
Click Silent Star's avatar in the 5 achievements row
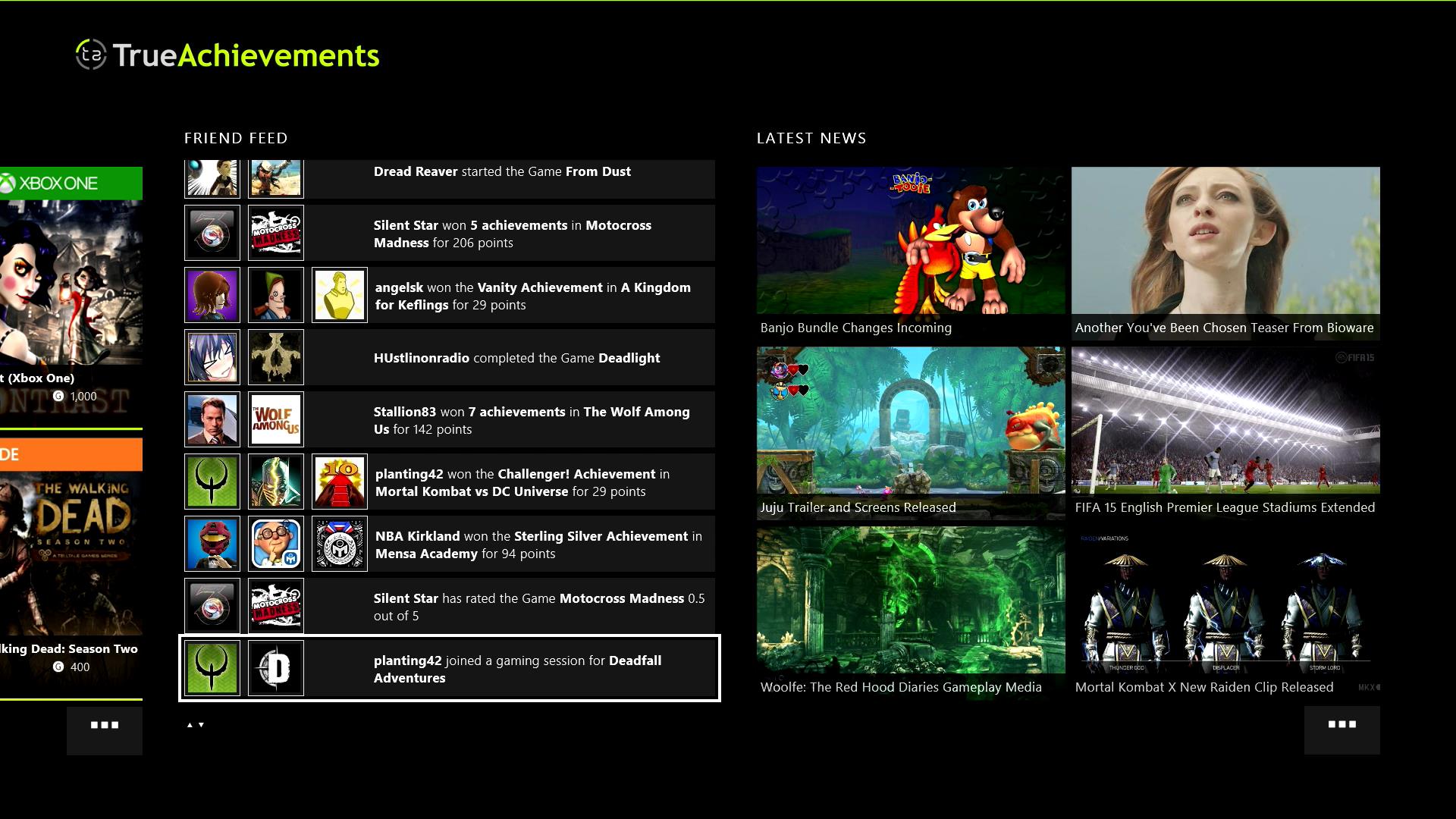click(212, 233)
